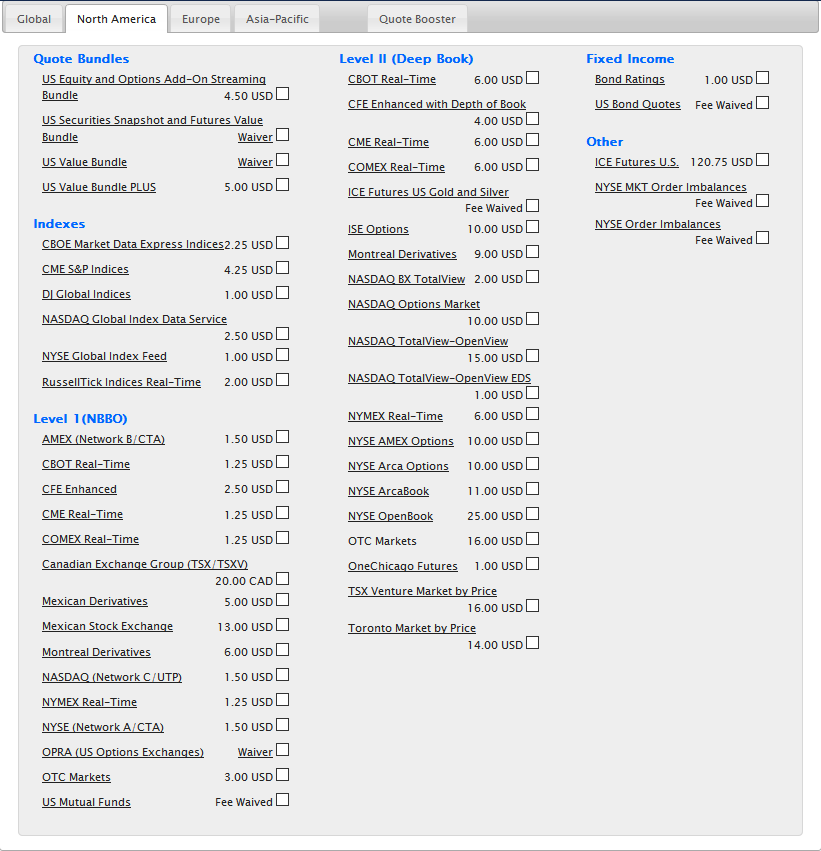The width and height of the screenshot is (821, 851).
Task: Open OneChicago Futures link
Action: pos(403,566)
